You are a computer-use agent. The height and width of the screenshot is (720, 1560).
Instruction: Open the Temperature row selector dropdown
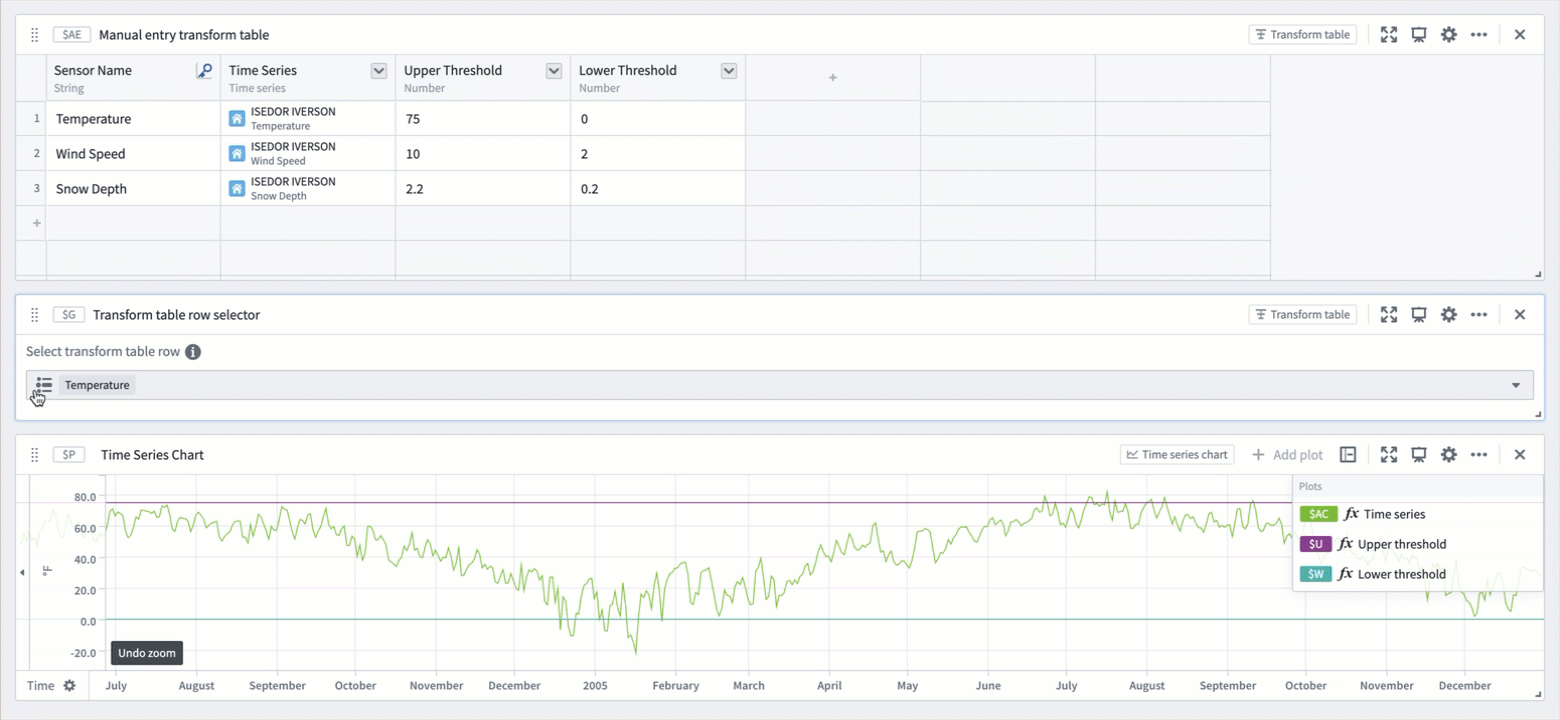coord(1515,385)
